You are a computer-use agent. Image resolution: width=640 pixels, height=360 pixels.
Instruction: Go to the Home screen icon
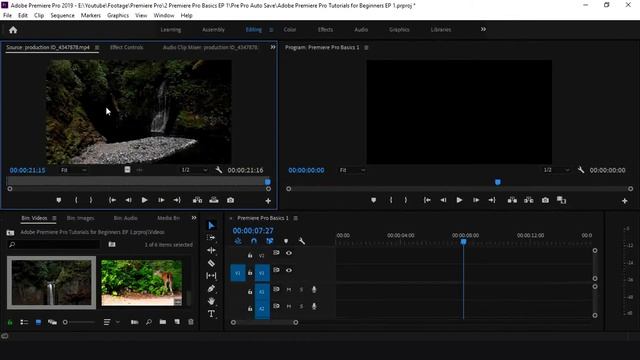13,30
